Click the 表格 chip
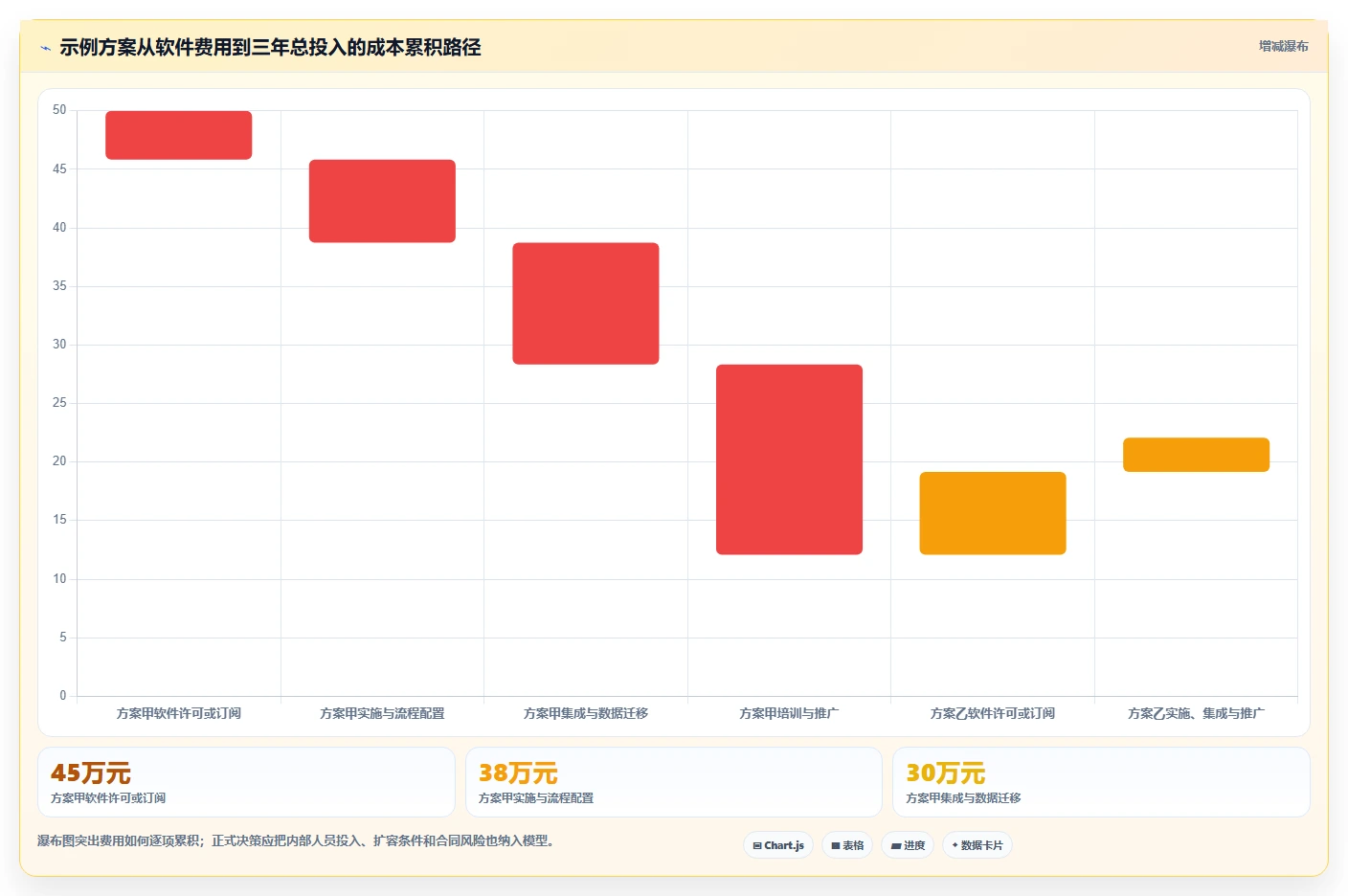This screenshot has width=1348, height=896. click(847, 845)
